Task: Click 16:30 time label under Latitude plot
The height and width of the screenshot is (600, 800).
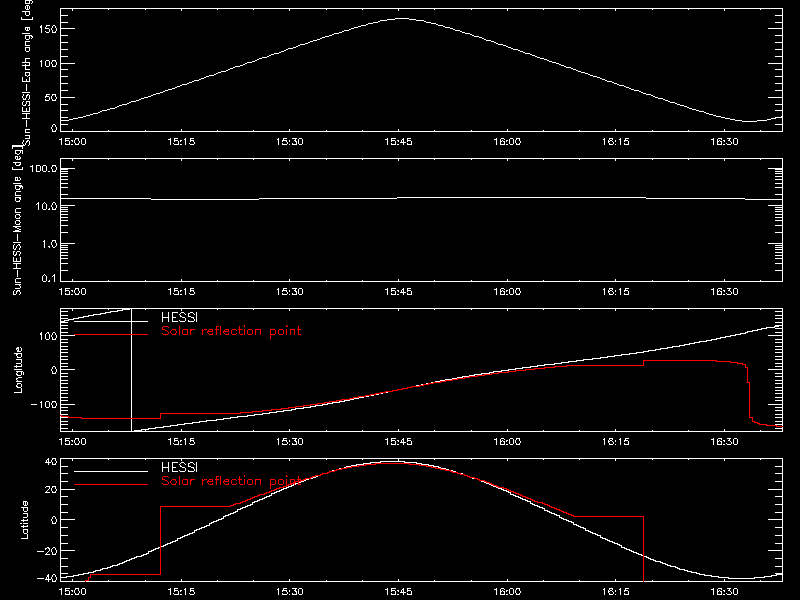Action: coord(724,592)
